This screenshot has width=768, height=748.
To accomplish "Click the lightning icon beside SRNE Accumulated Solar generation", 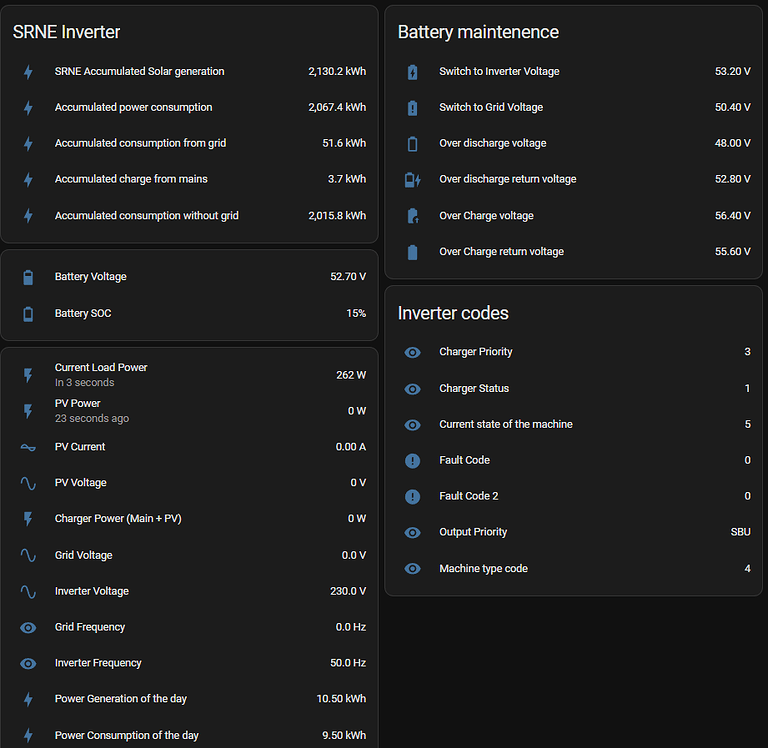I will (28, 72).
